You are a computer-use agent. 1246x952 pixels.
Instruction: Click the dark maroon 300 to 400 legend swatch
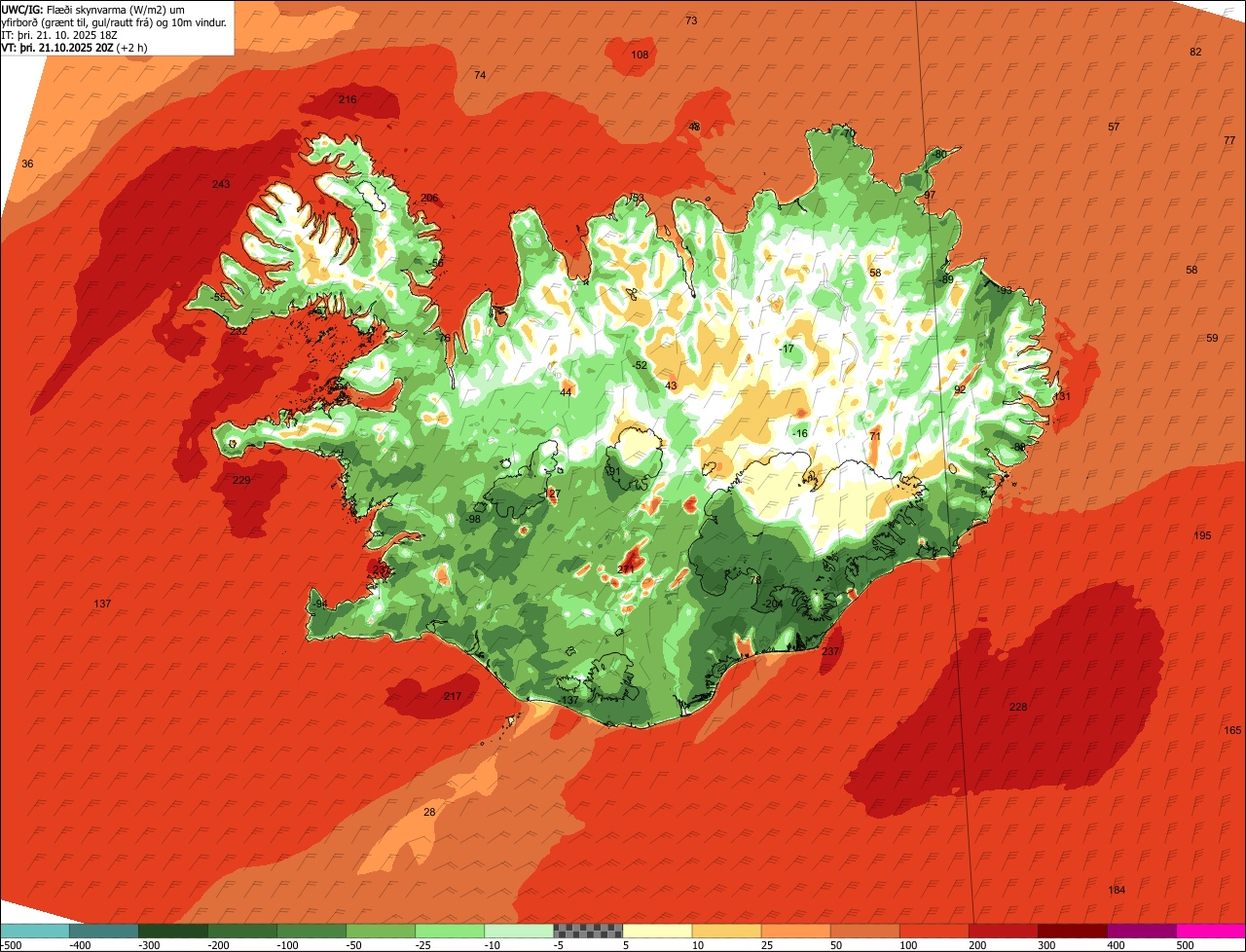[1073, 931]
